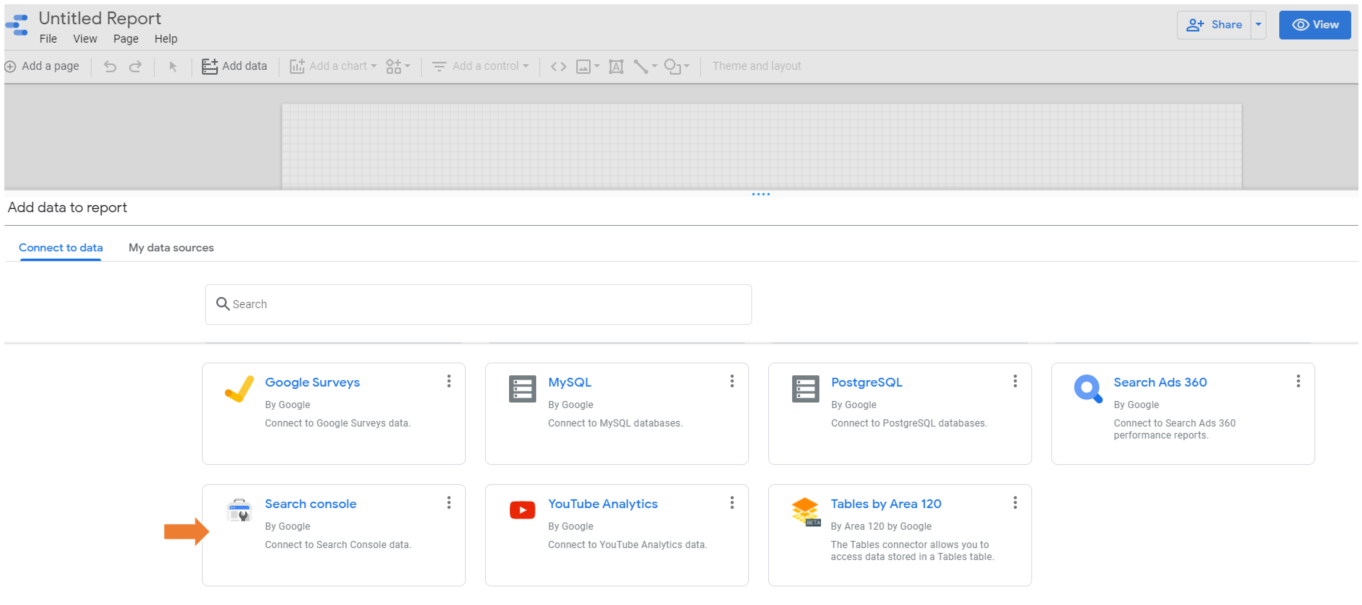The width and height of the screenshot is (1362, 605).
Task: Click the YouTube Analytics play icon
Action: point(522,511)
